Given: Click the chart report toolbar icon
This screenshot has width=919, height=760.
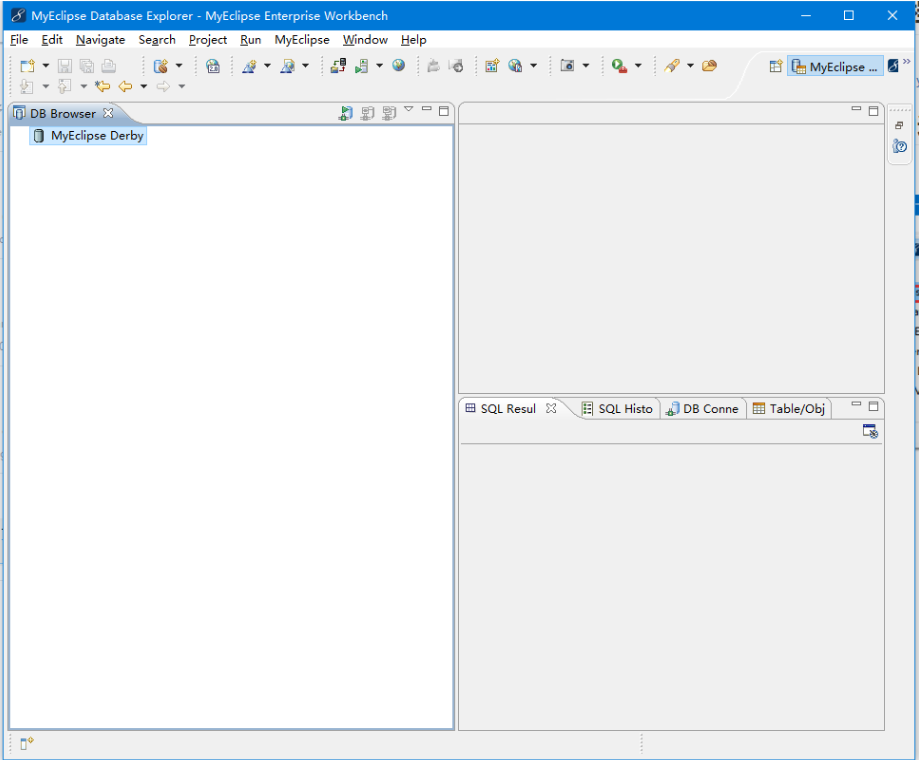Looking at the screenshot, I should click(x=492, y=66).
